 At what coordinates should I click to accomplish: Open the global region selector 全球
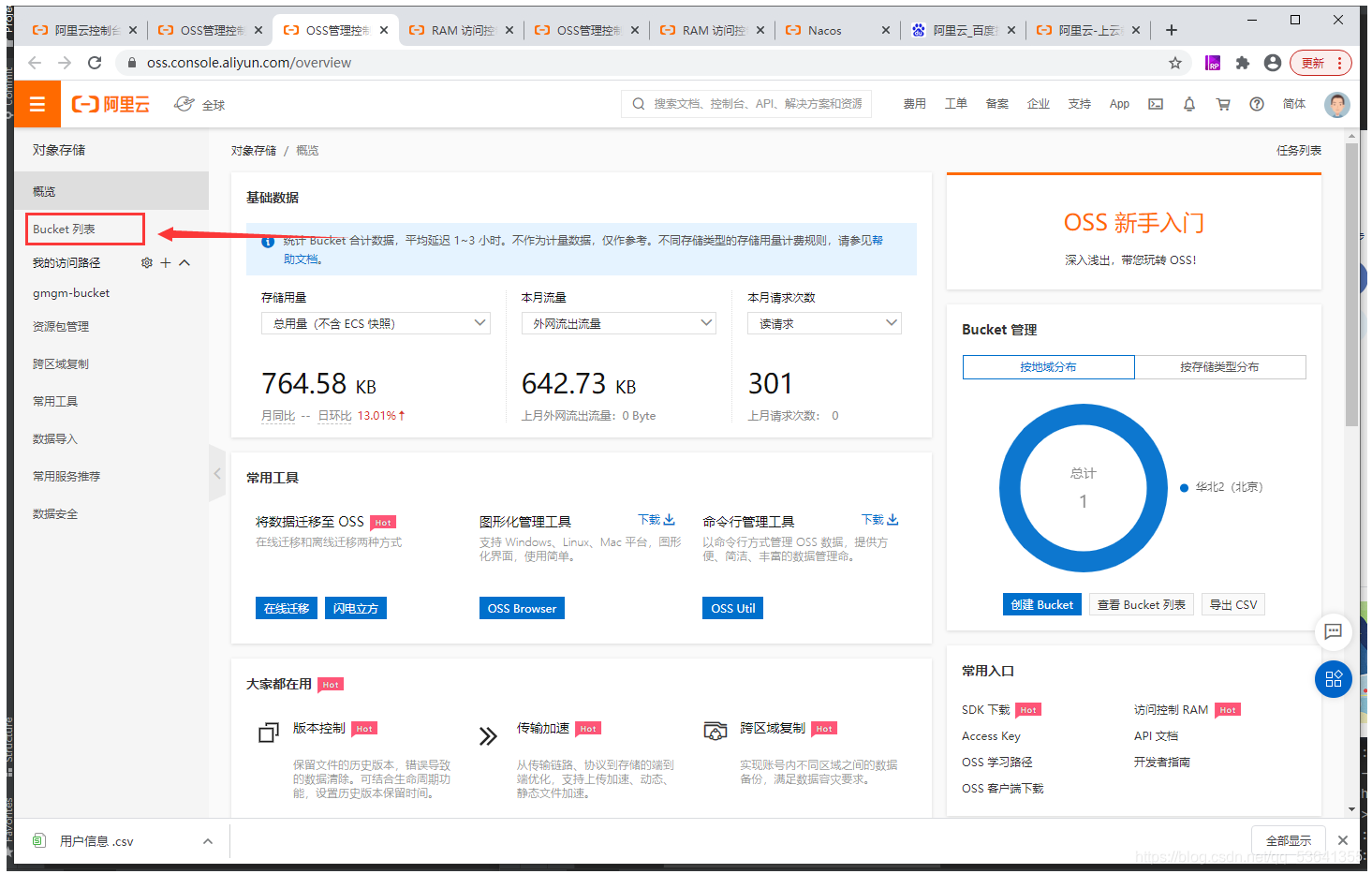pyautogui.click(x=199, y=104)
